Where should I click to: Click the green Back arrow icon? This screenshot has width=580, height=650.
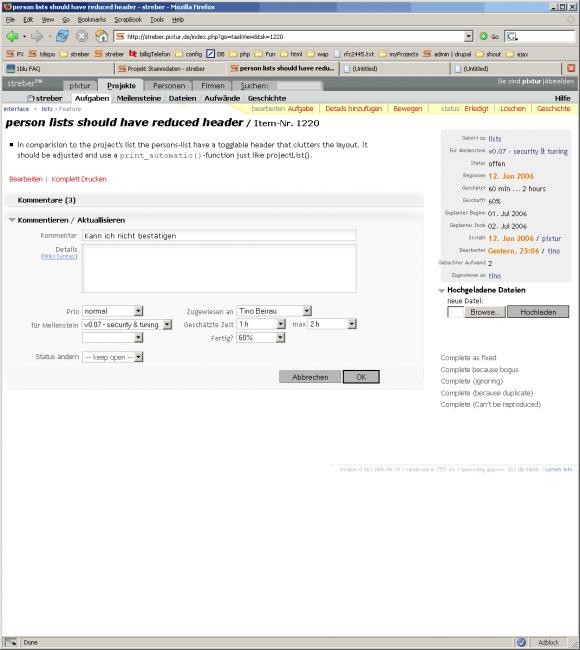coord(12,36)
